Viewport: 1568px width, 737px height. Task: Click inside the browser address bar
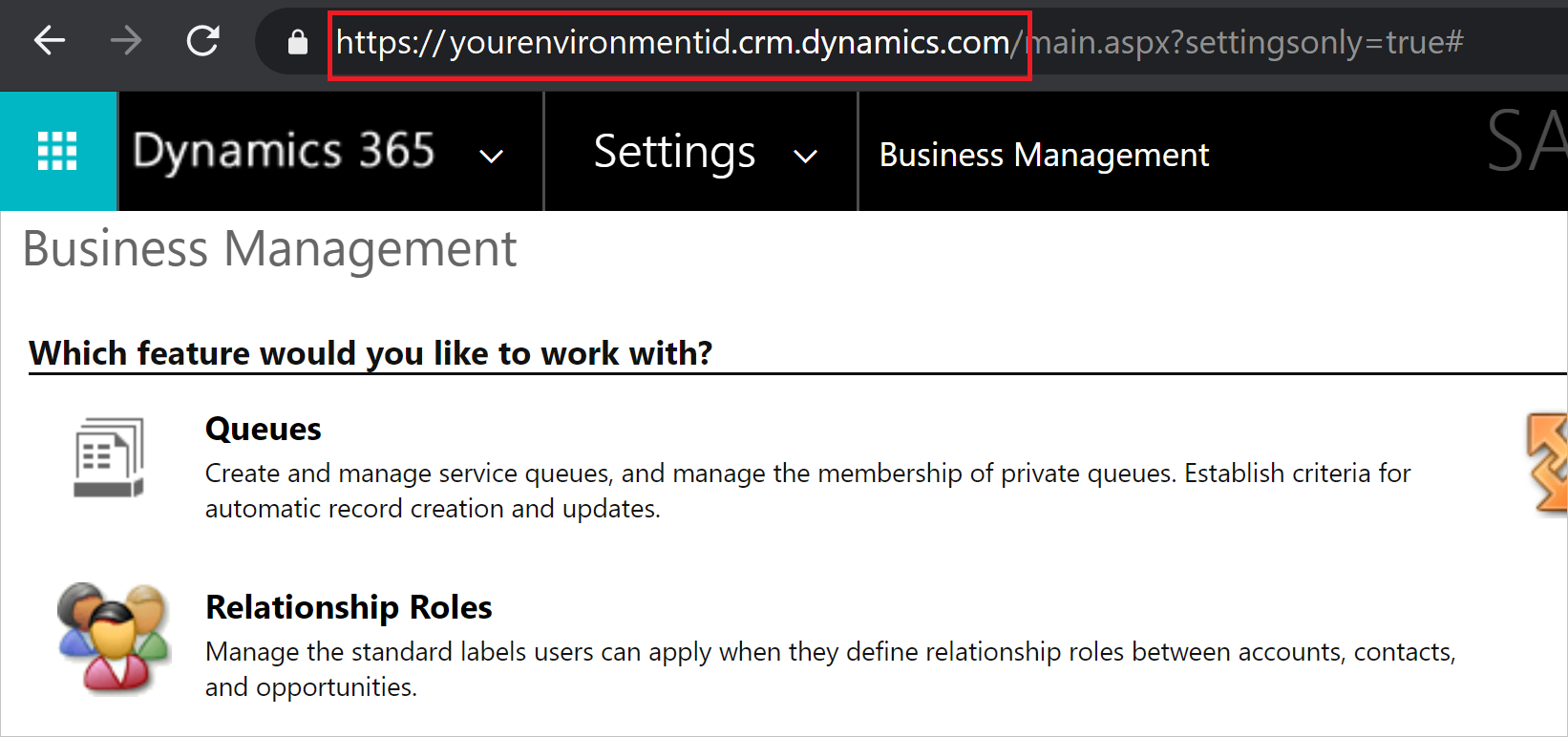[x=1146, y=42]
